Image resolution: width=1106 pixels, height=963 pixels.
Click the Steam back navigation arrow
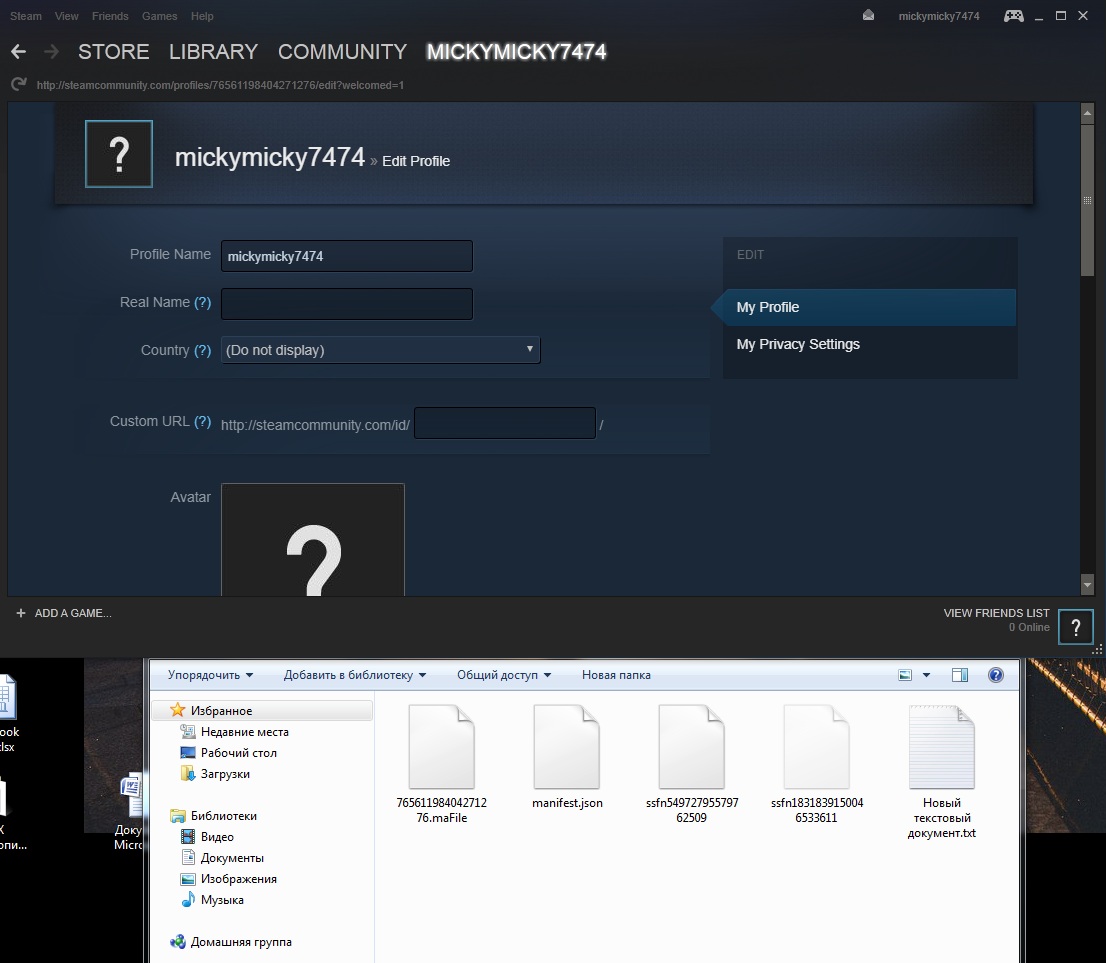(x=19, y=52)
